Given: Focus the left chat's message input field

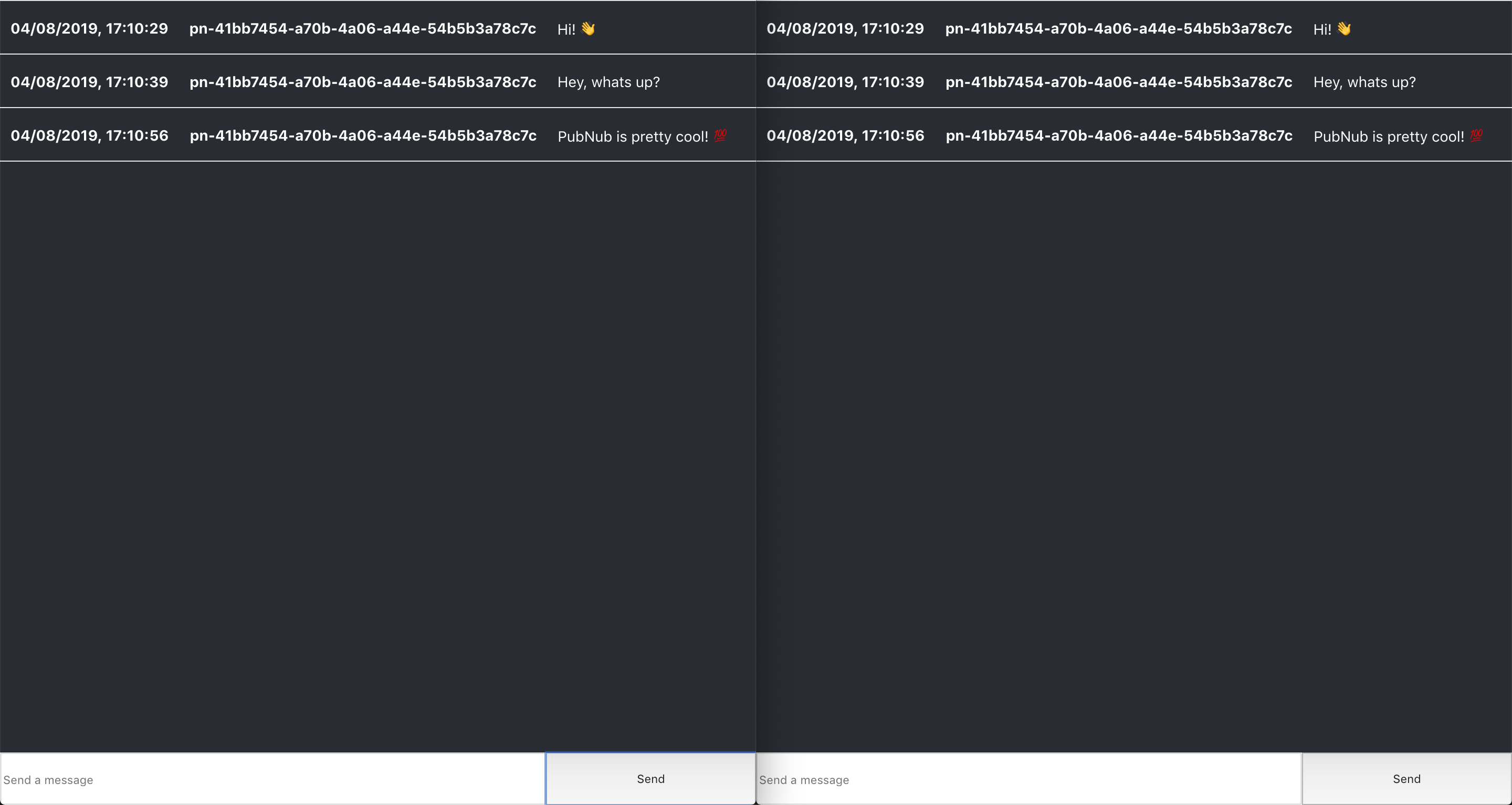Looking at the screenshot, I should click(273, 779).
